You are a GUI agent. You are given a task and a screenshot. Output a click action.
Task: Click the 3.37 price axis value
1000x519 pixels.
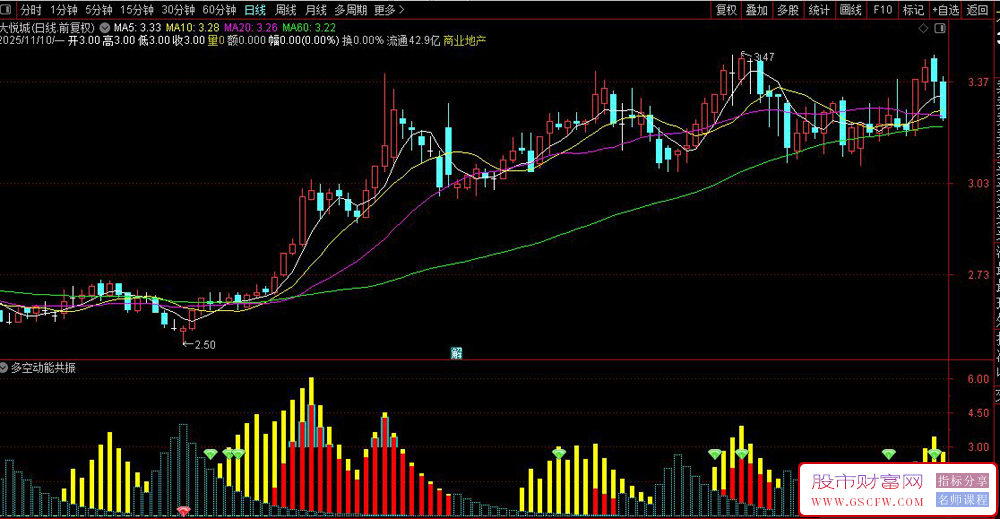click(x=978, y=82)
